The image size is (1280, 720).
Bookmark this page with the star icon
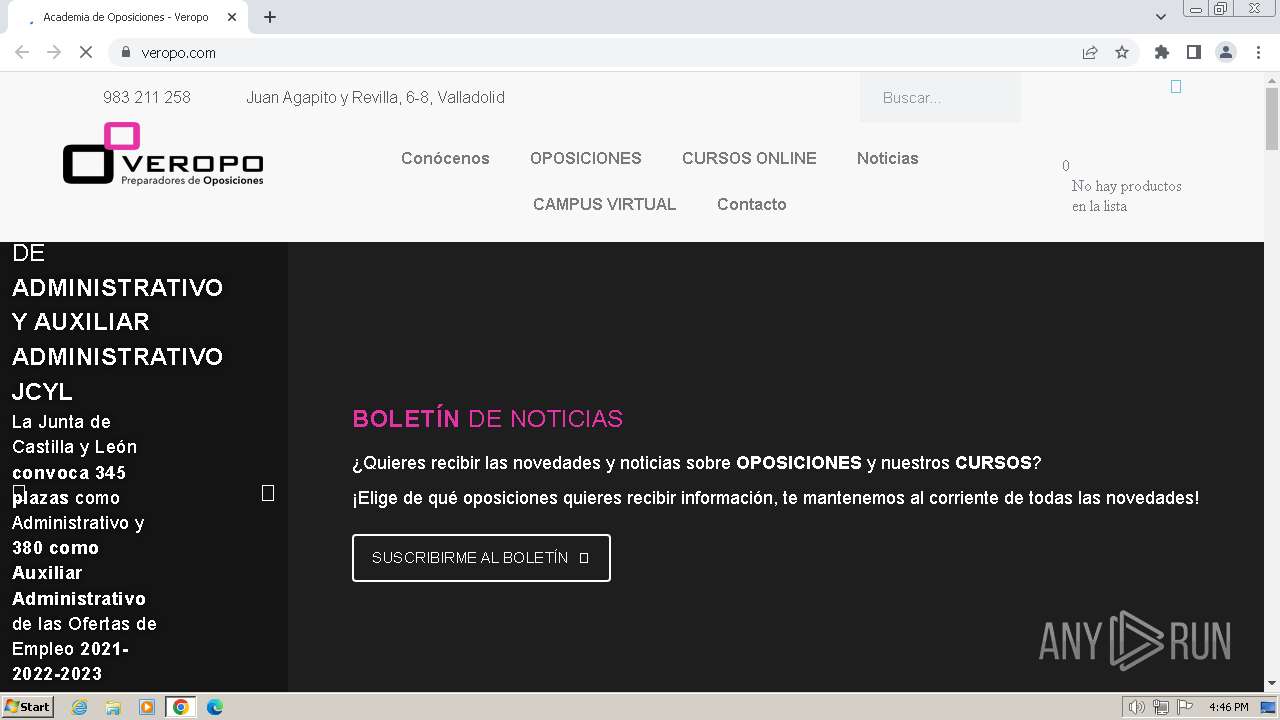(x=1122, y=52)
